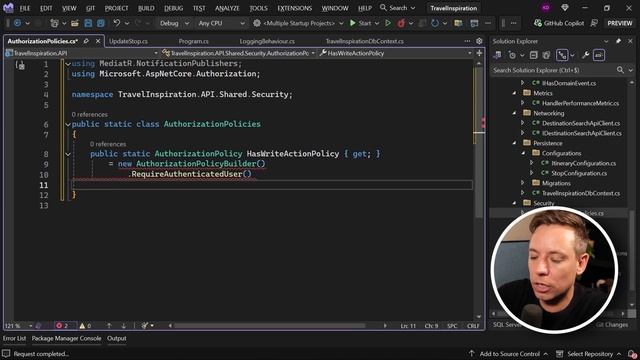Toggle Show All Files in Solution Explorer
Image resolution: width=640 pixels, height=360 pixels.
coord(547,55)
